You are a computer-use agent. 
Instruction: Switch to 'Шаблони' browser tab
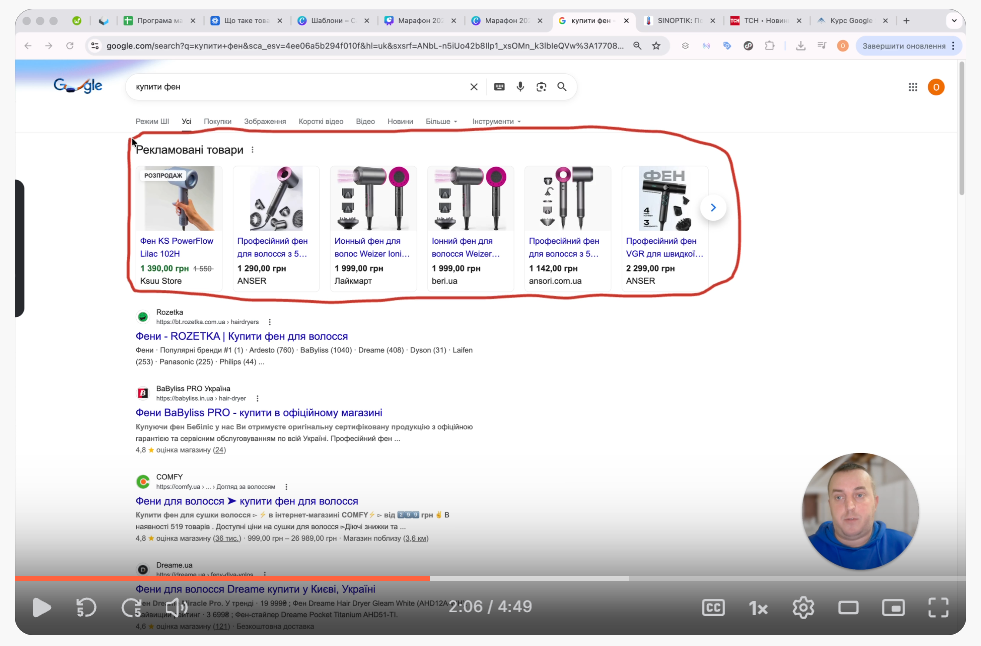click(332, 21)
